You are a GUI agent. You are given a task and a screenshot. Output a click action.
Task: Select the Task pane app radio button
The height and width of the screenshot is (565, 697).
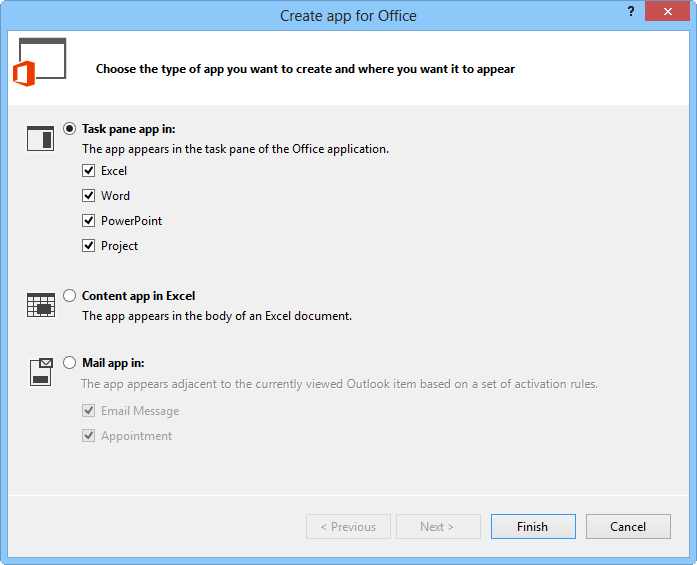(69, 129)
